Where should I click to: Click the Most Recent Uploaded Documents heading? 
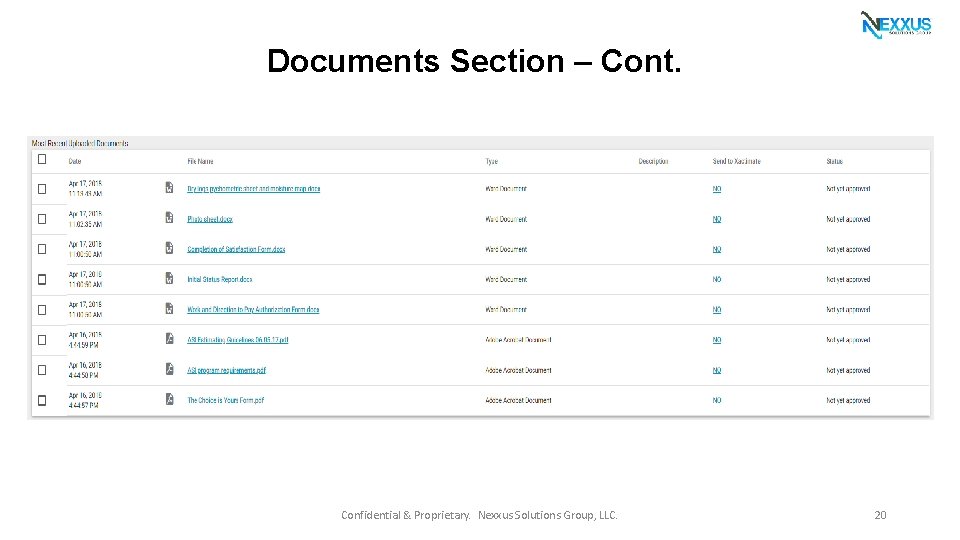(80, 143)
